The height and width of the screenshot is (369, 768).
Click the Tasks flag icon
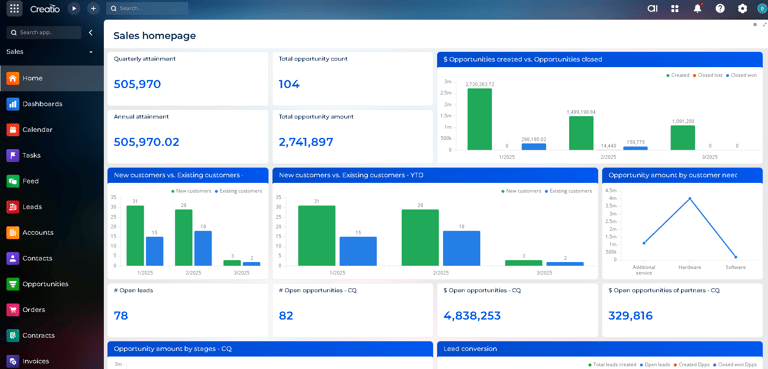(13, 155)
